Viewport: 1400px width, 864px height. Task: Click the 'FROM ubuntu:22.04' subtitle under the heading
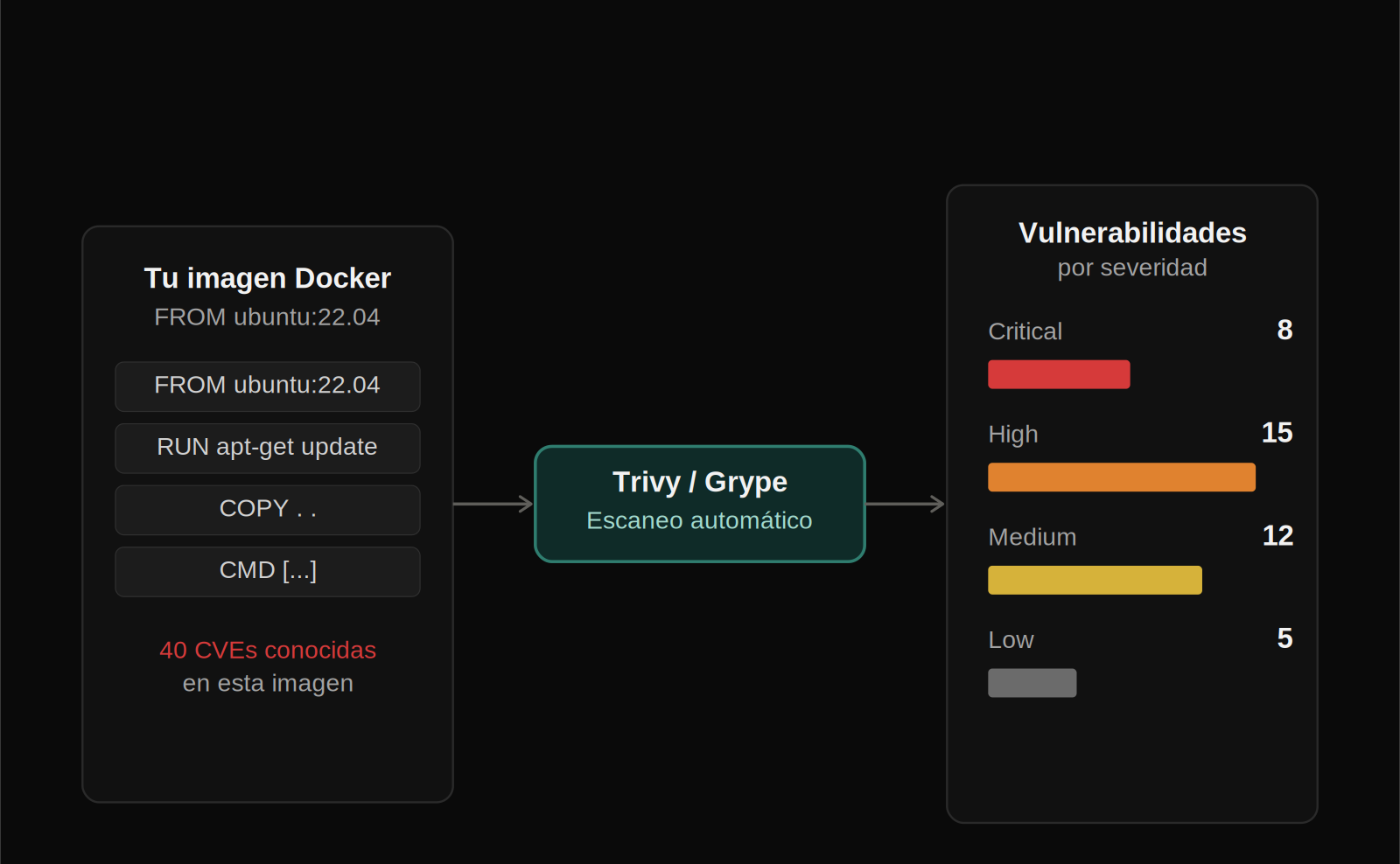point(267,317)
